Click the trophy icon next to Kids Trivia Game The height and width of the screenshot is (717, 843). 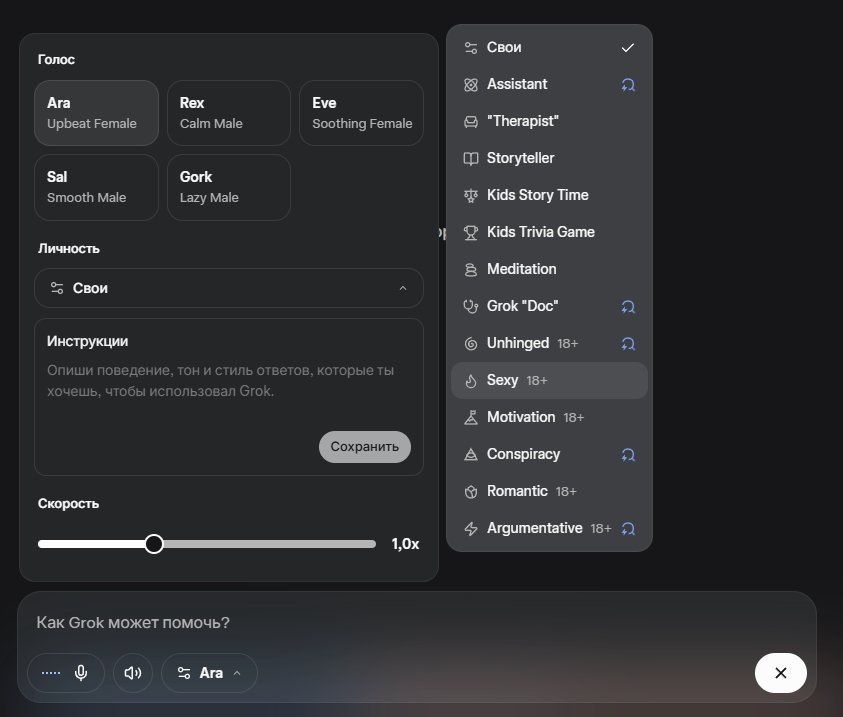tap(470, 233)
